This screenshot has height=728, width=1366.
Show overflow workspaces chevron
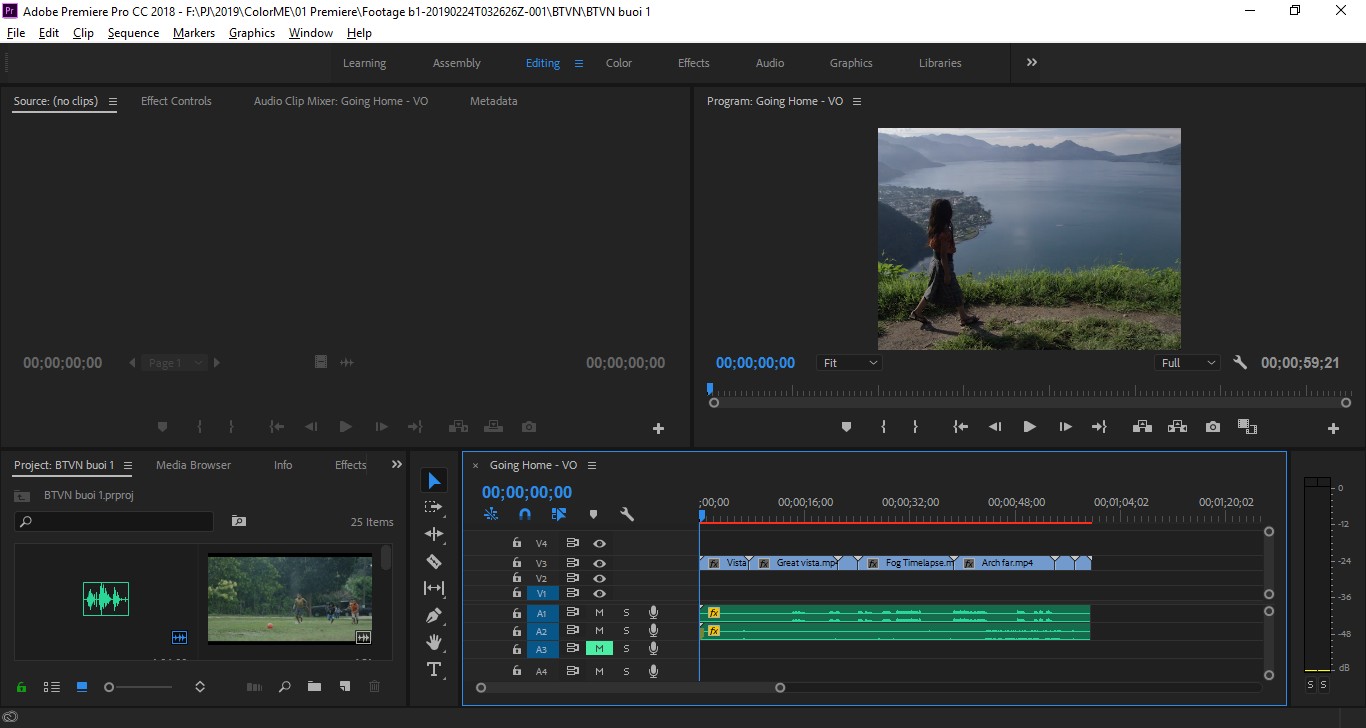(1031, 62)
